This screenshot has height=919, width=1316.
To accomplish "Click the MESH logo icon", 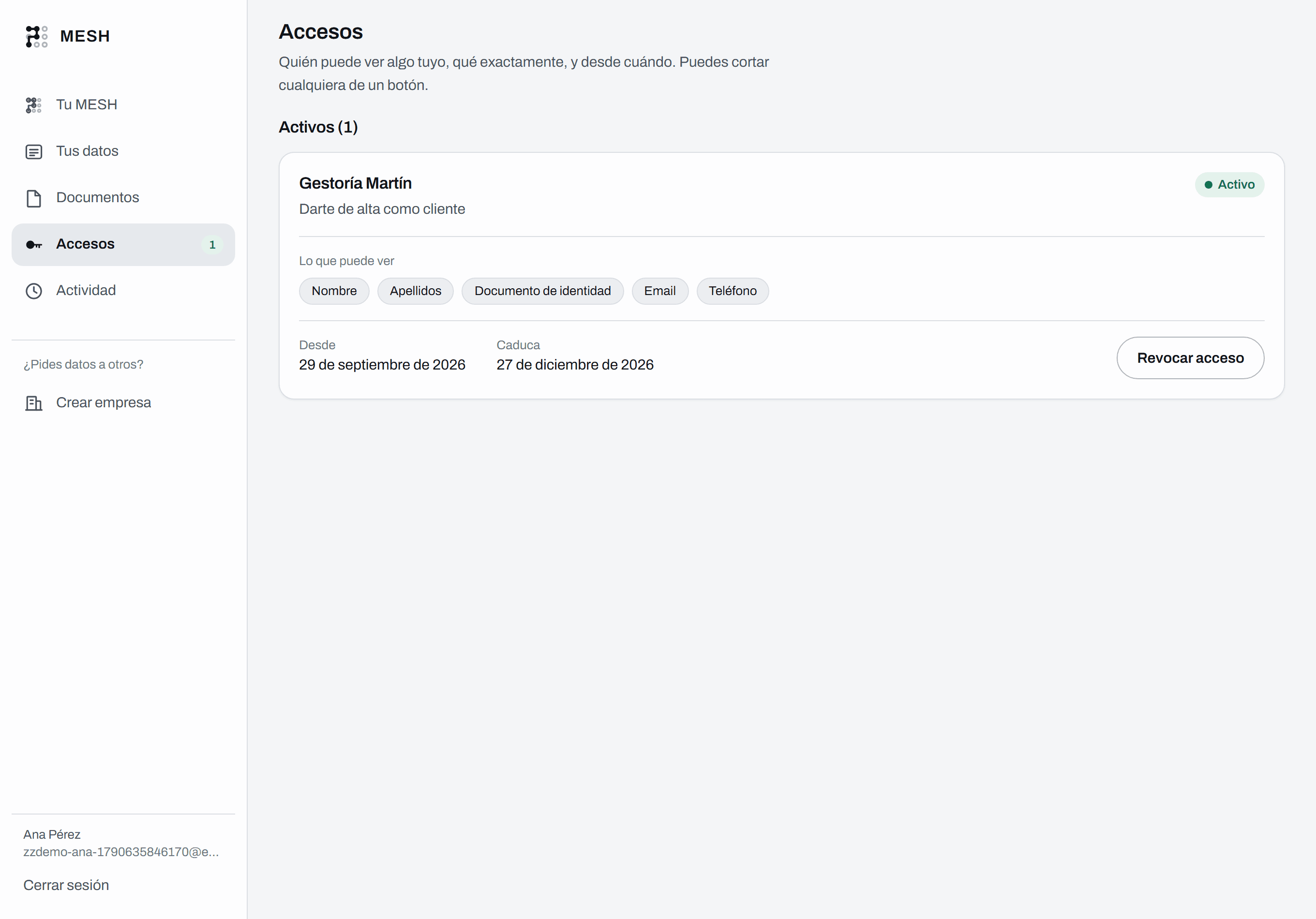I will [37, 36].
